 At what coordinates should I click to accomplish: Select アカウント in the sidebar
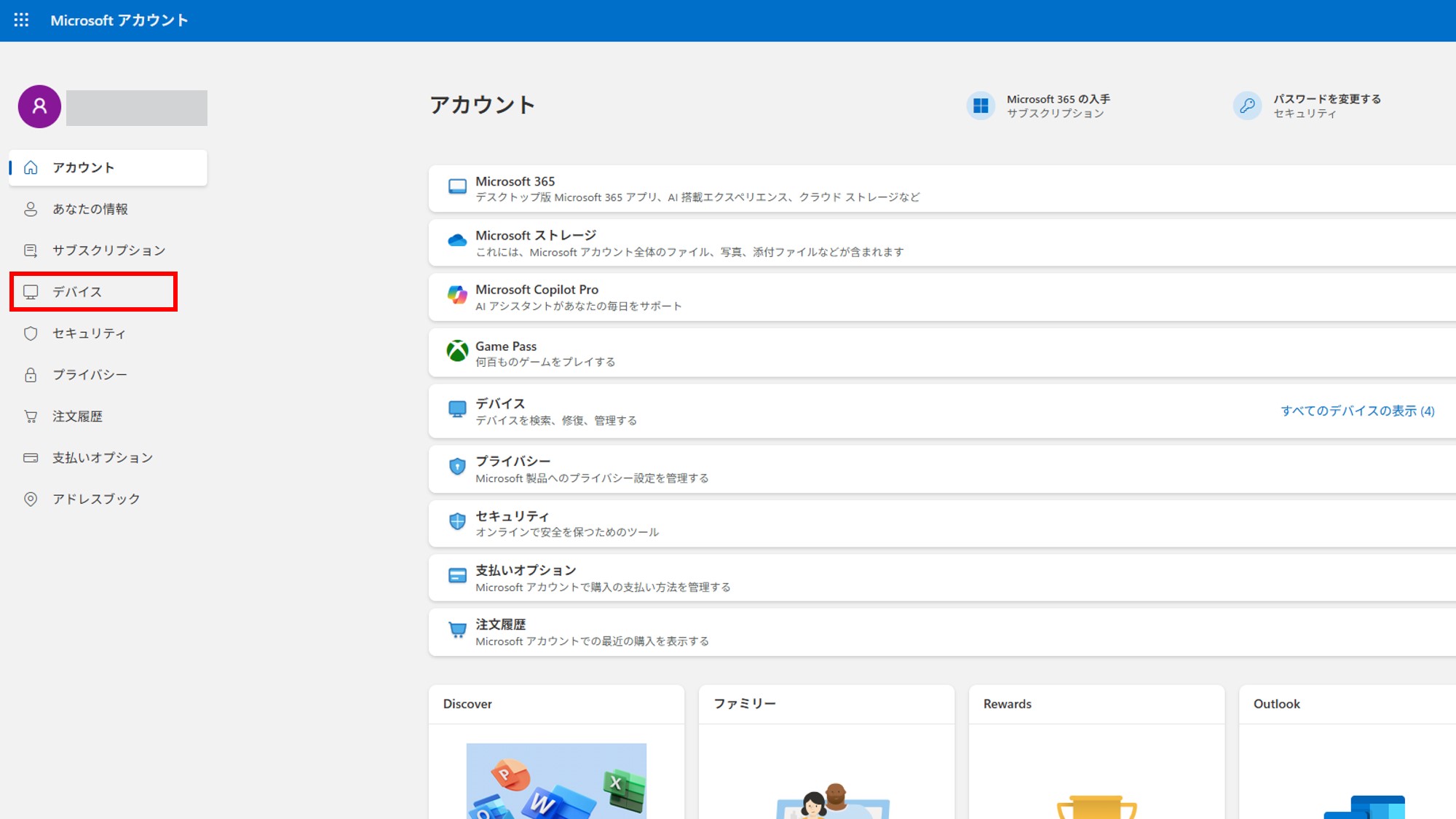pos(108,167)
